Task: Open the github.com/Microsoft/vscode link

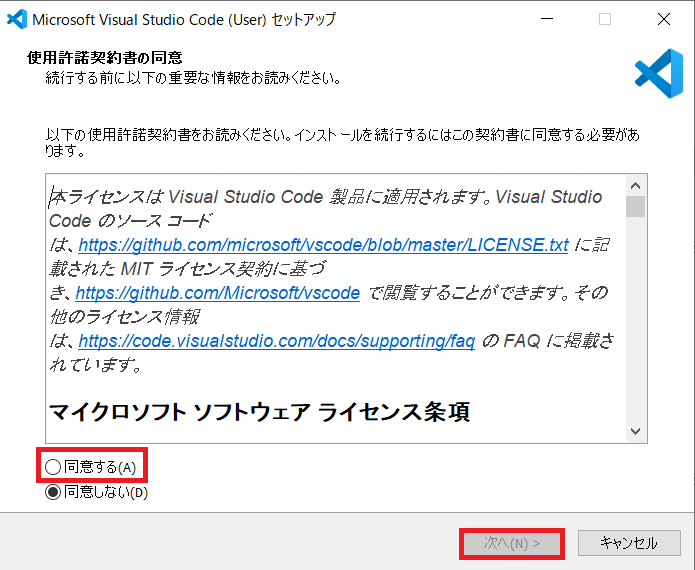Action: tap(218, 293)
